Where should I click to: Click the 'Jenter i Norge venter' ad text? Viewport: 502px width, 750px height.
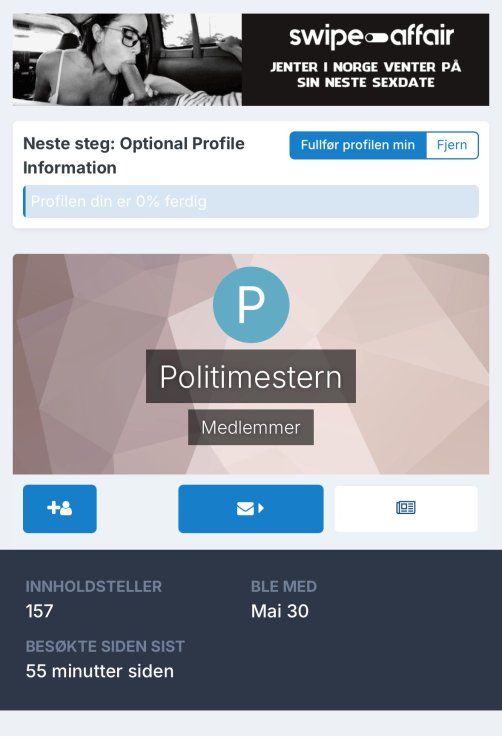click(x=366, y=75)
